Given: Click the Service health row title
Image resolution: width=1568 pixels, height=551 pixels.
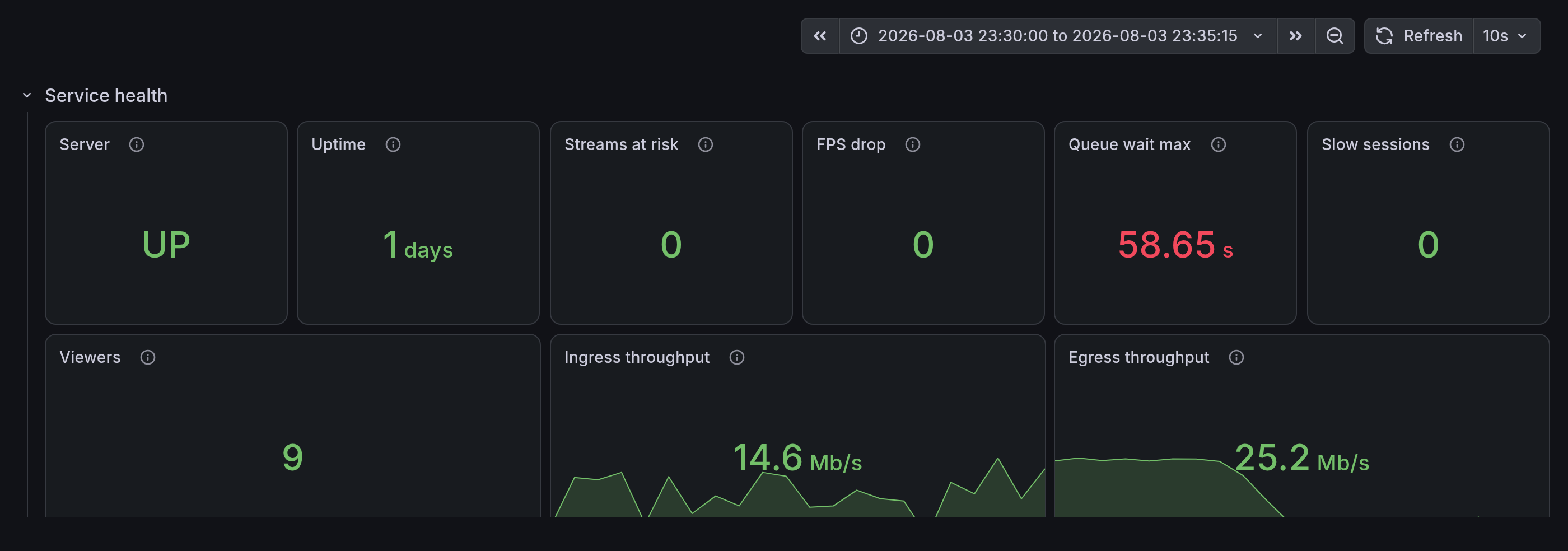Looking at the screenshot, I should click(x=106, y=96).
